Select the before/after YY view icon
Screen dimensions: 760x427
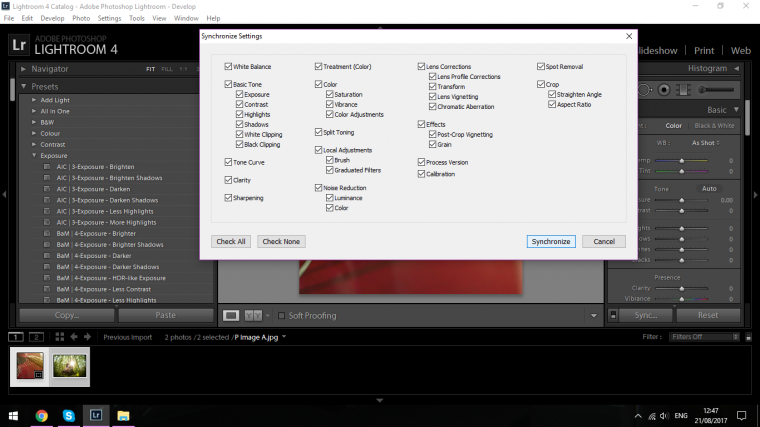pyautogui.click(x=253, y=316)
